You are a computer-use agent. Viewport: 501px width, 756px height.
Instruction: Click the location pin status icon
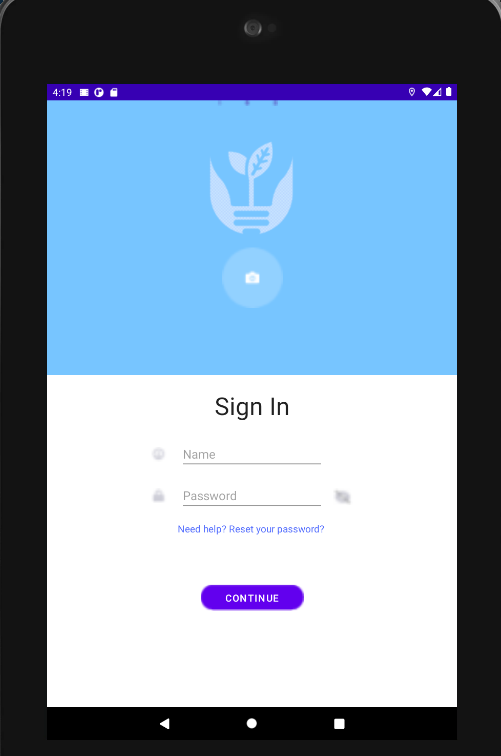click(x=412, y=92)
